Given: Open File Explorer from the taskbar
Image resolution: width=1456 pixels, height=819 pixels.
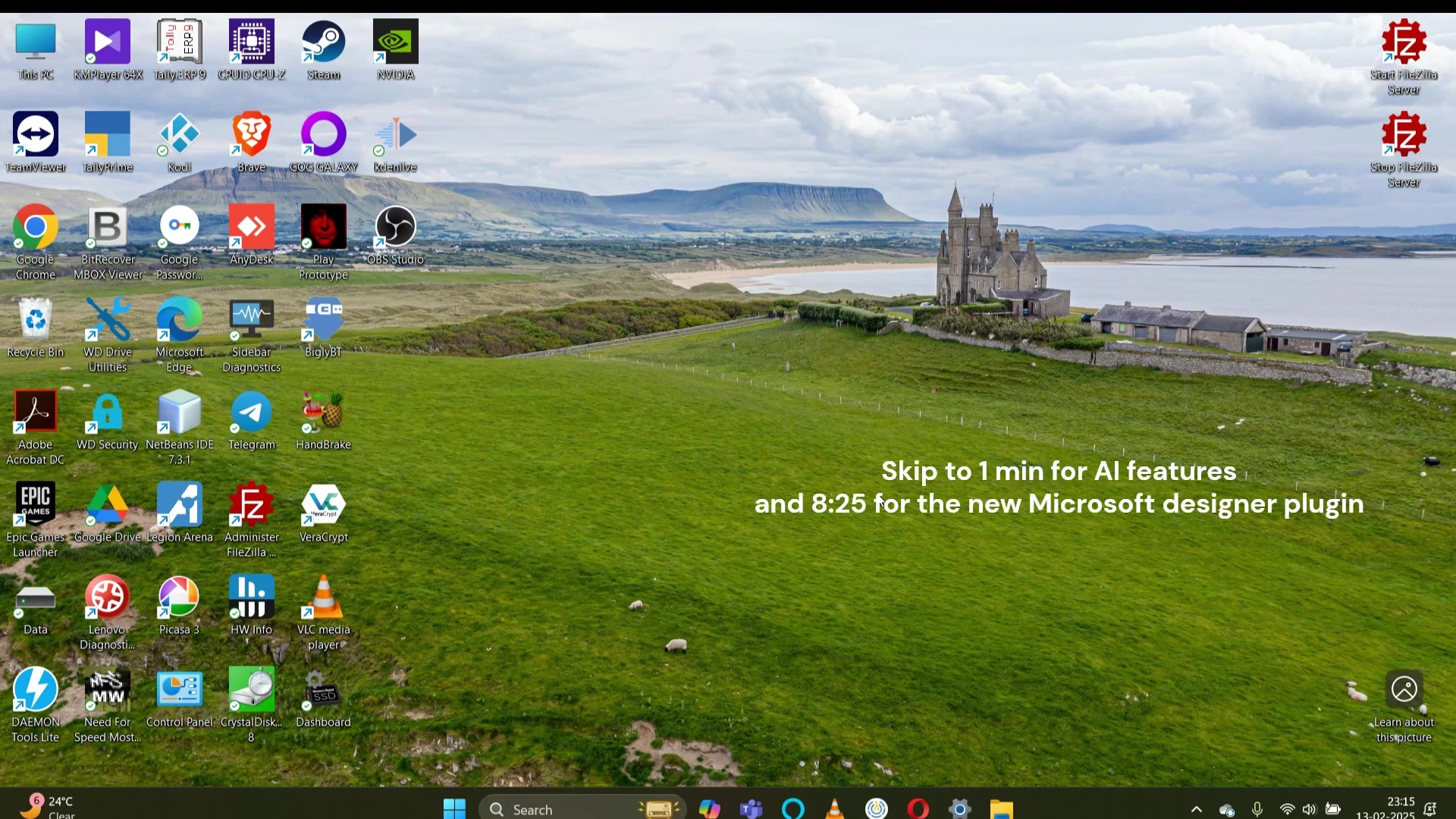Looking at the screenshot, I should 1002,809.
